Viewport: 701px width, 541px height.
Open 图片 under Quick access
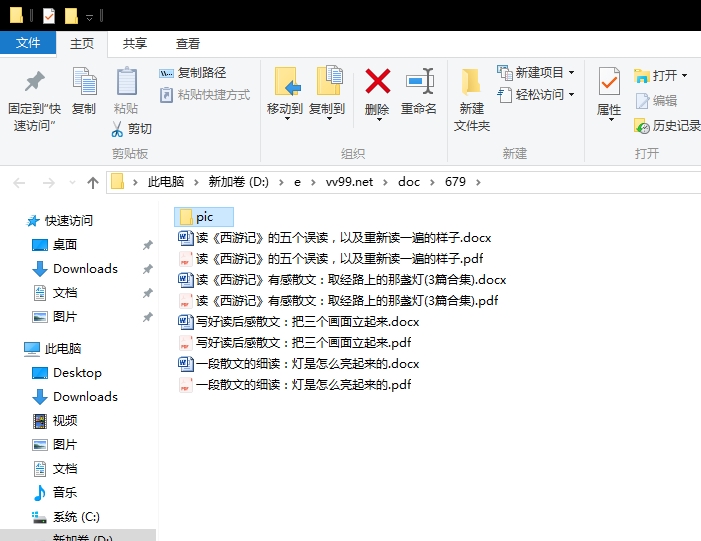tap(55, 317)
